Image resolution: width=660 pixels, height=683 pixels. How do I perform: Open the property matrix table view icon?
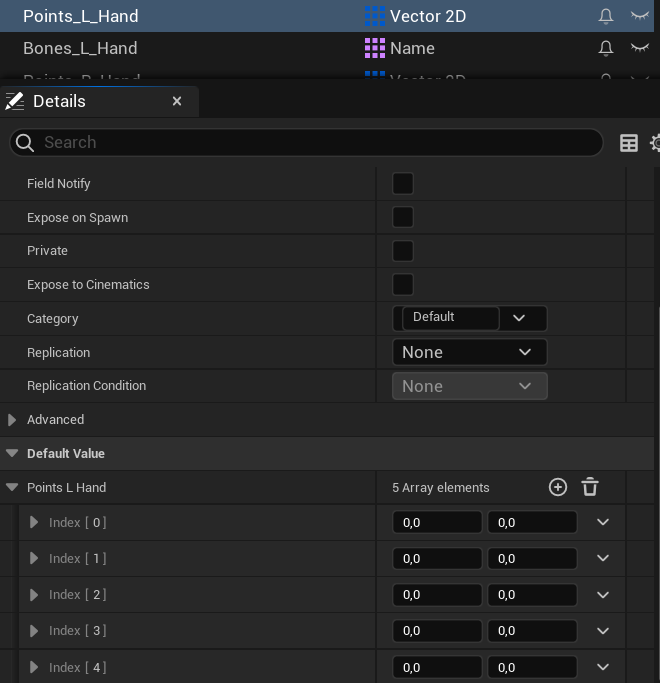[629, 143]
